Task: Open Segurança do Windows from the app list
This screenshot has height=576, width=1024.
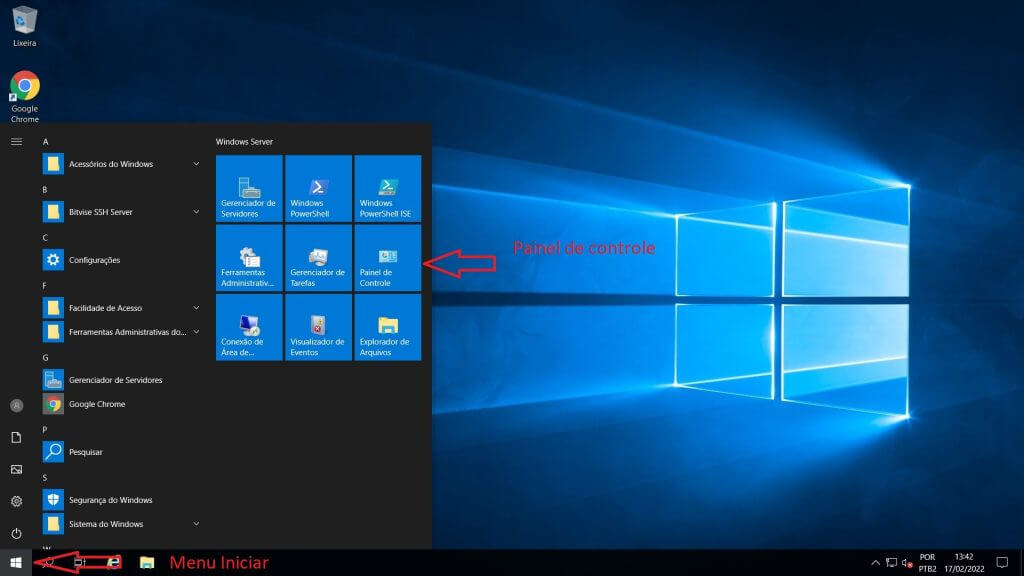Action: pyautogui.click(x=122, y=500)
